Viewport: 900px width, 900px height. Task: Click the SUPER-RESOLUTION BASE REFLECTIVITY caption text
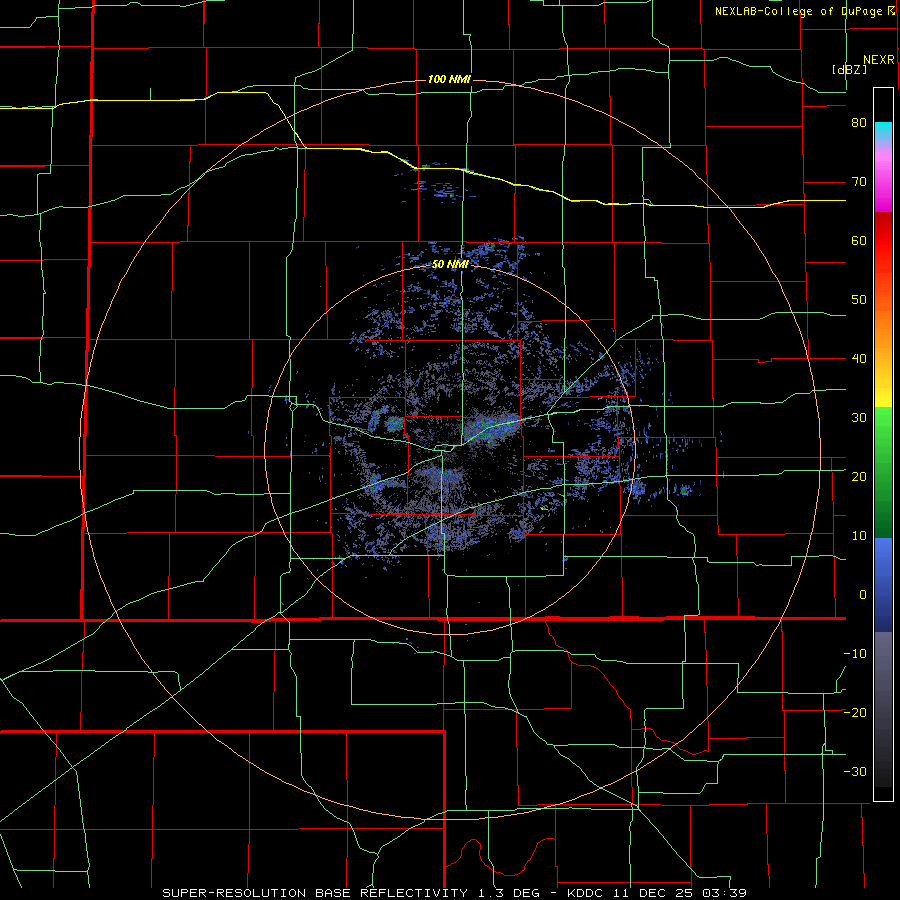click(315, 893)
